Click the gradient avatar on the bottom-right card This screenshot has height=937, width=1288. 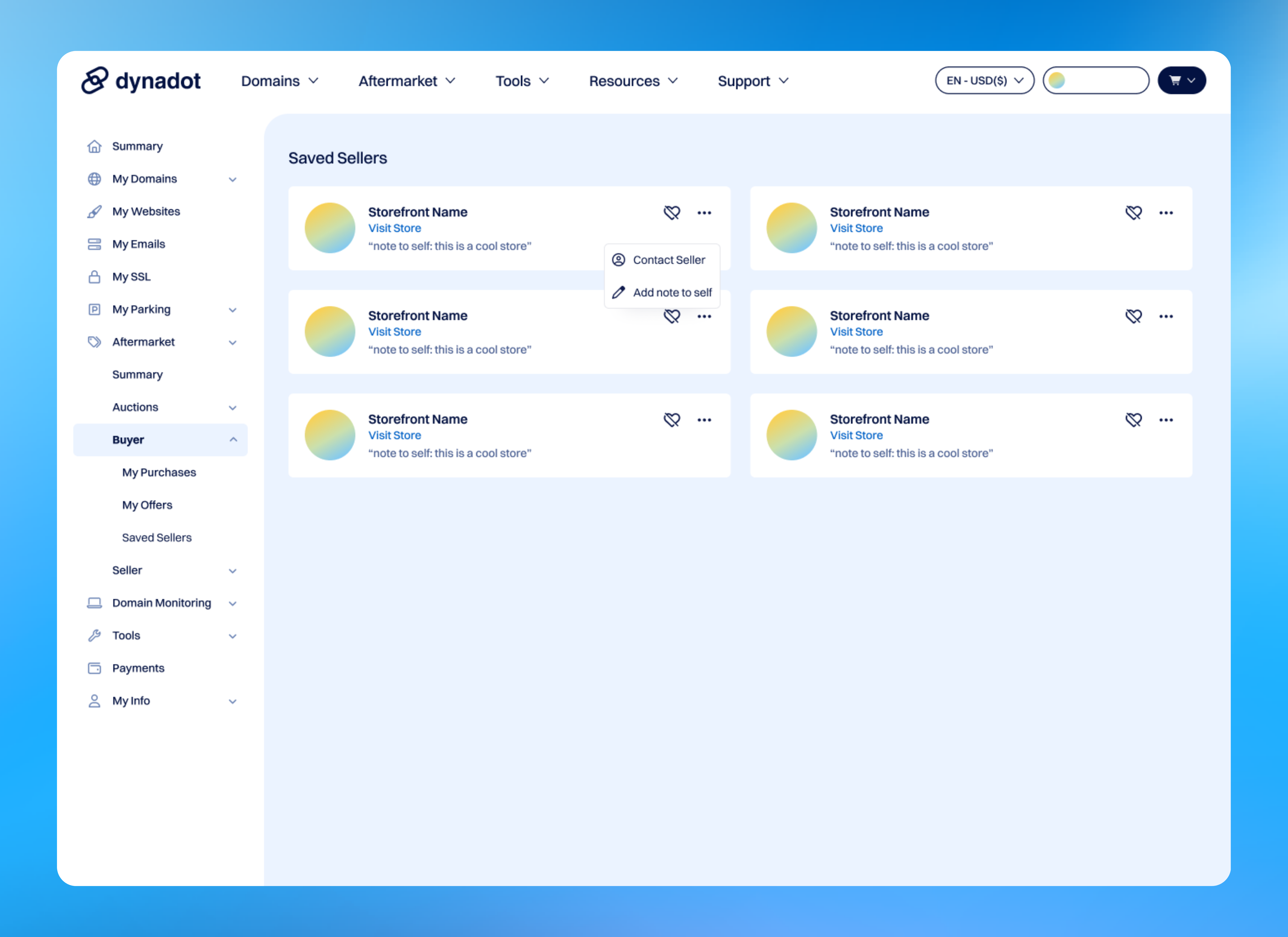(x=792, y=435)
